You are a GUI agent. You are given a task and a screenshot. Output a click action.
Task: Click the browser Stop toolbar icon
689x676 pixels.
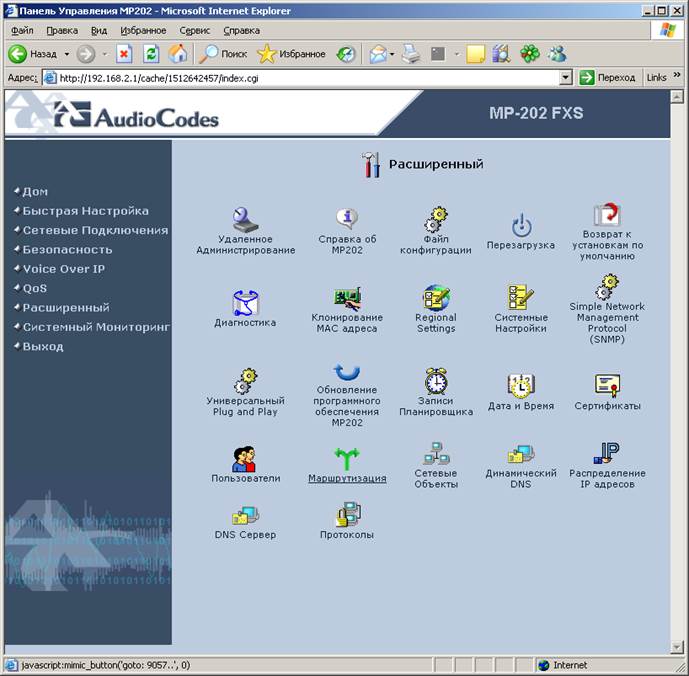124,54
